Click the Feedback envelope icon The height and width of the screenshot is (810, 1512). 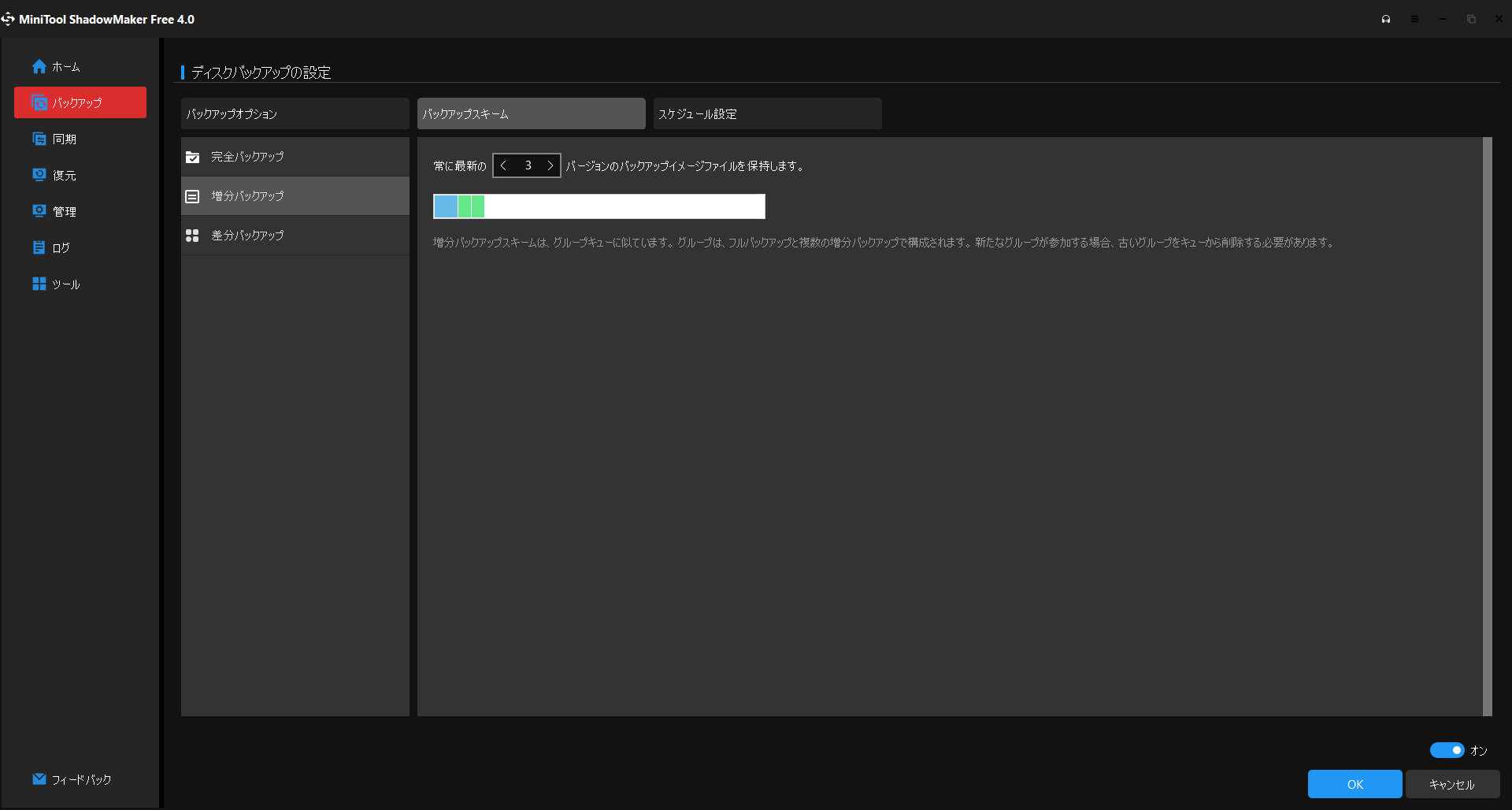pos(39,779)
